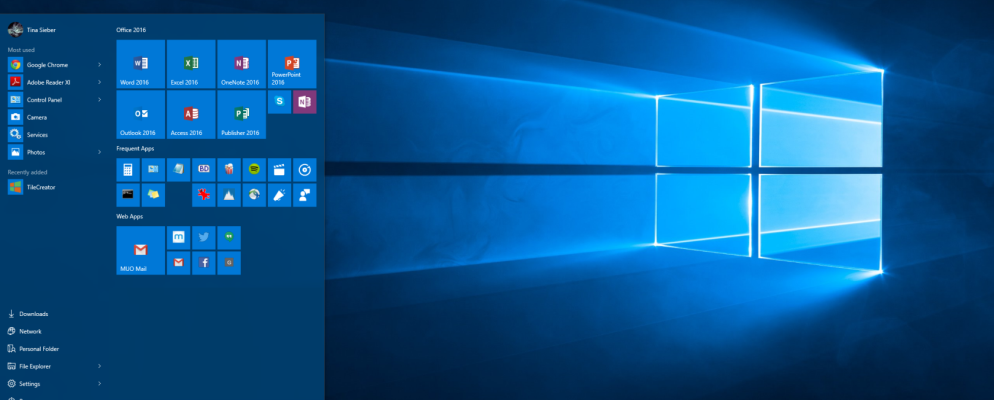Viewport: 994px width, 400px height.
Task: Launch the green Hangouts tile
Action: 229,238
